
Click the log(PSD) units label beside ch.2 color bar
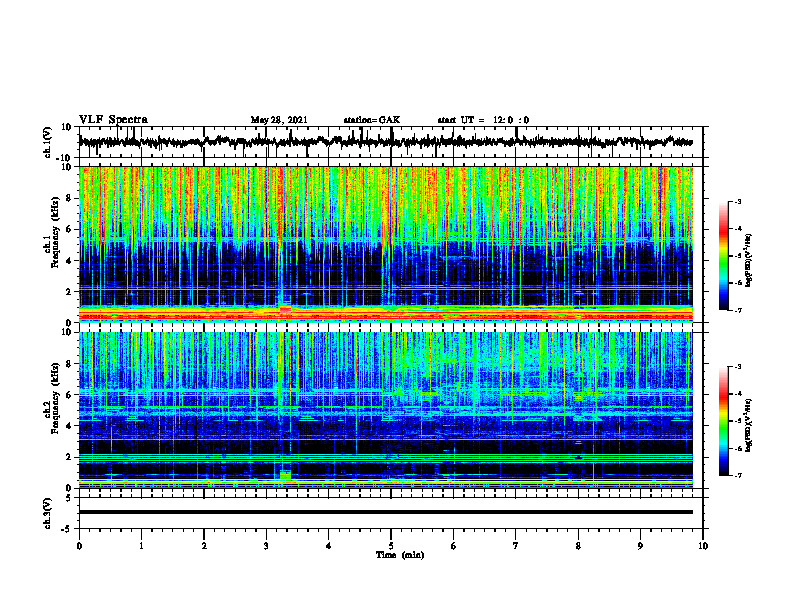click(x=750, y=424)
